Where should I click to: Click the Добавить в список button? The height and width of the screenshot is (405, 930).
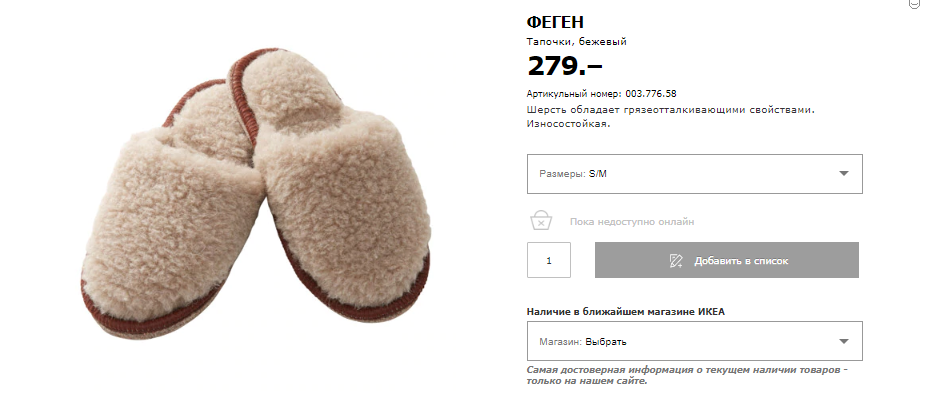[x=727, y=260]
